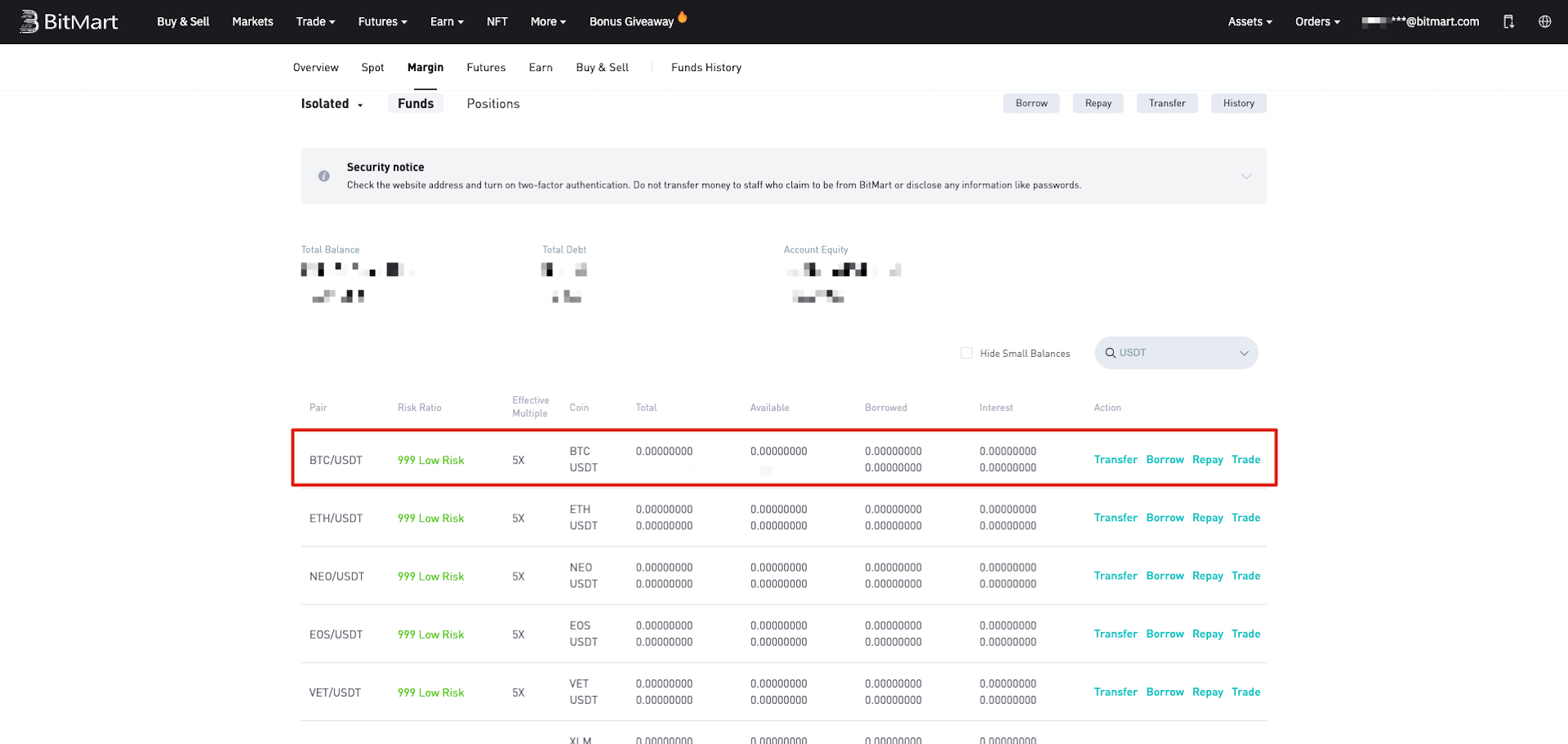Image resolution: width=1568 pixels, height=744 pixels.
Task: Focus the USDT coin search field
Action: point(1176,353)
